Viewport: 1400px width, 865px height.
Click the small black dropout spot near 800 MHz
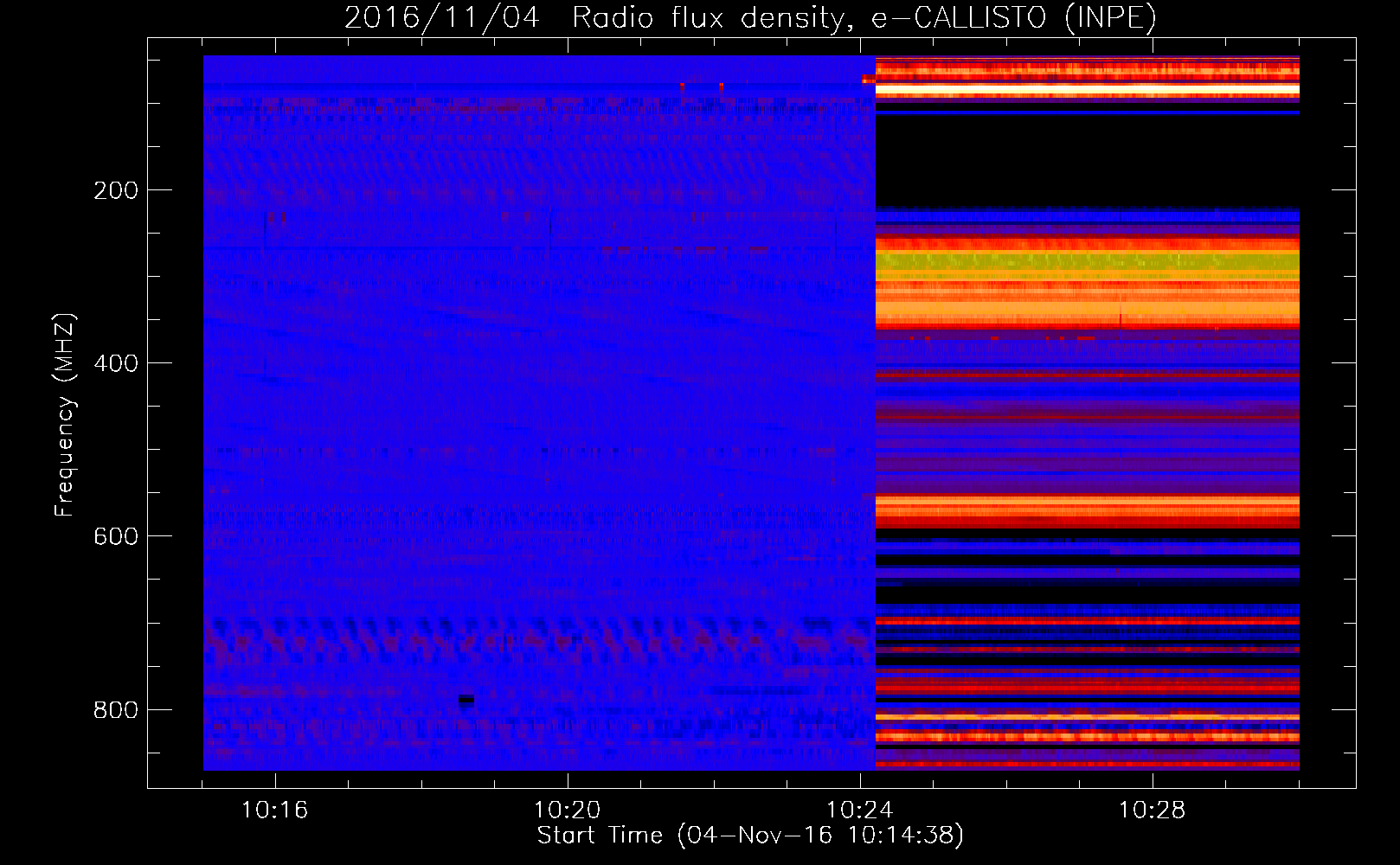(466, 699)
